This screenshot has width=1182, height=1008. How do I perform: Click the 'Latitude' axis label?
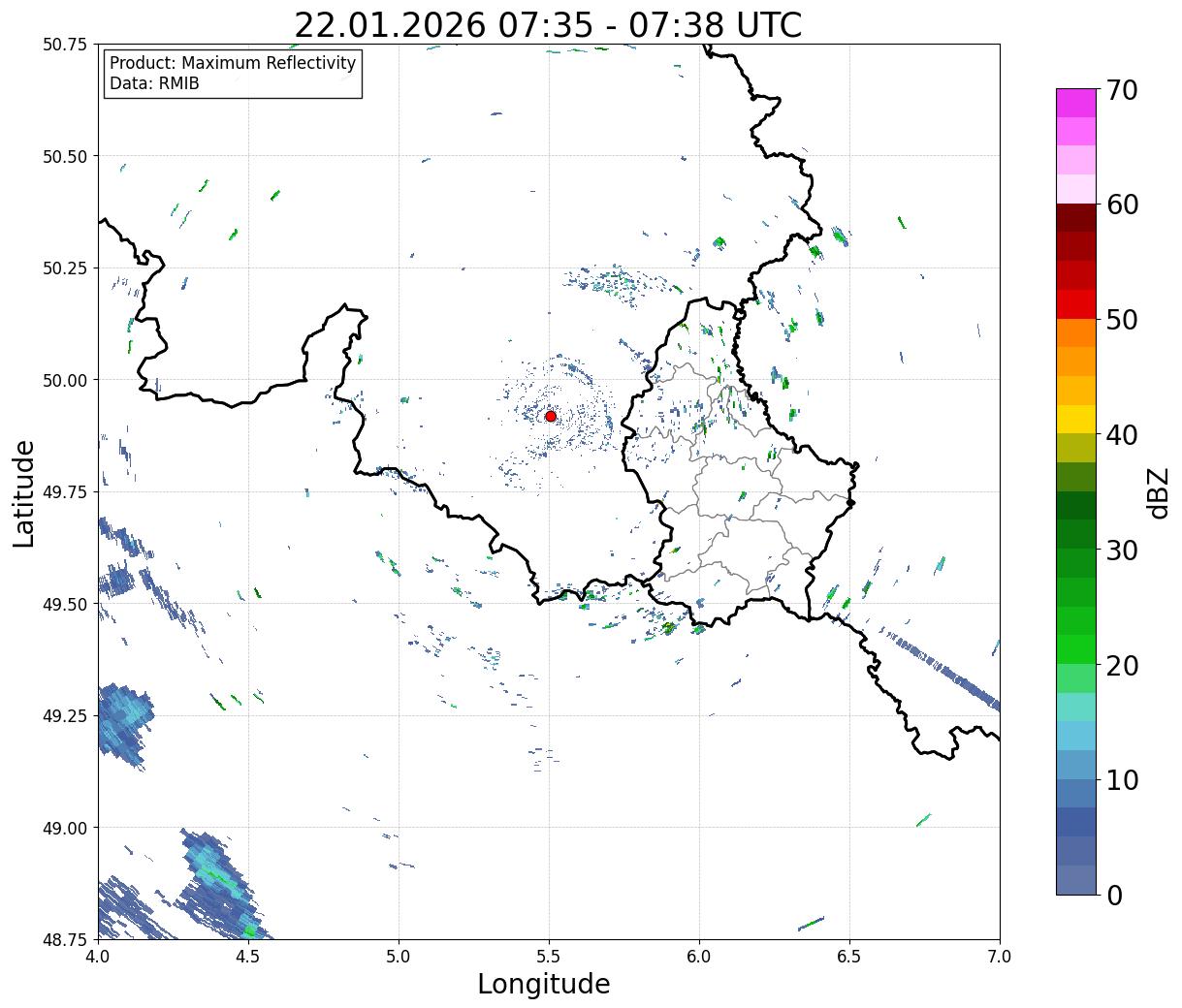(x=24, y=492)
